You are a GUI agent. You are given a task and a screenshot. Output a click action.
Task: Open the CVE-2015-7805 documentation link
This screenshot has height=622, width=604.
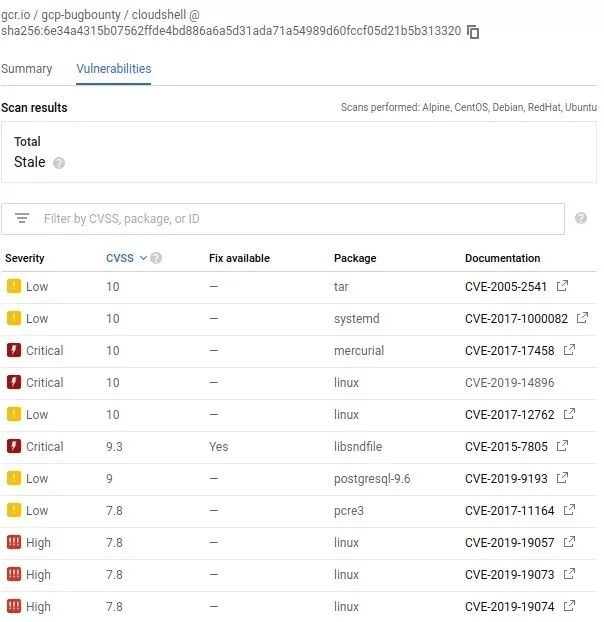[506, 447]
